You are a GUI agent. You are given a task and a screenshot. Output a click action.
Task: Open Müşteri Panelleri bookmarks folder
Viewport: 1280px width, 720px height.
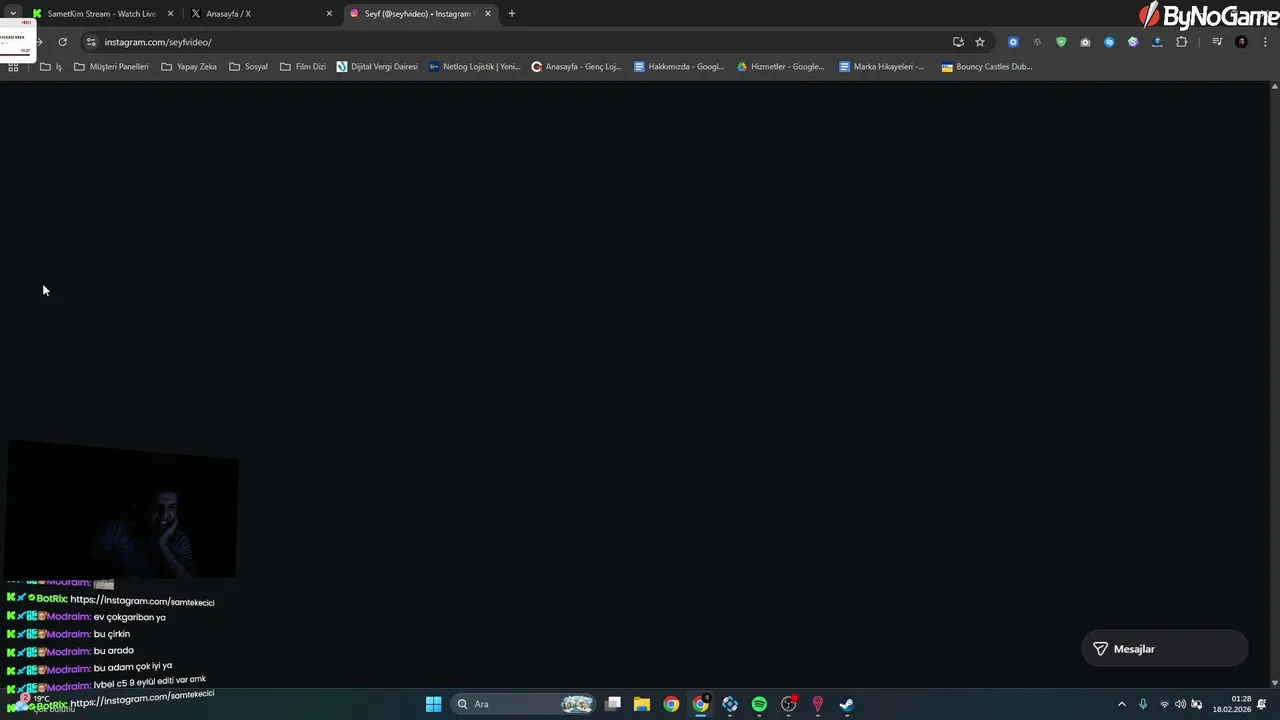click(111, 67)
